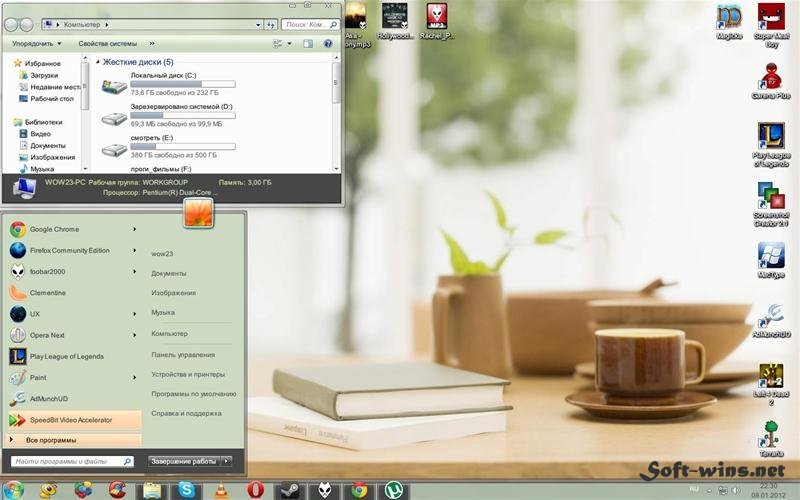Click Explorer back navigation button
This screenshot has width=800, height=500.
11,24
